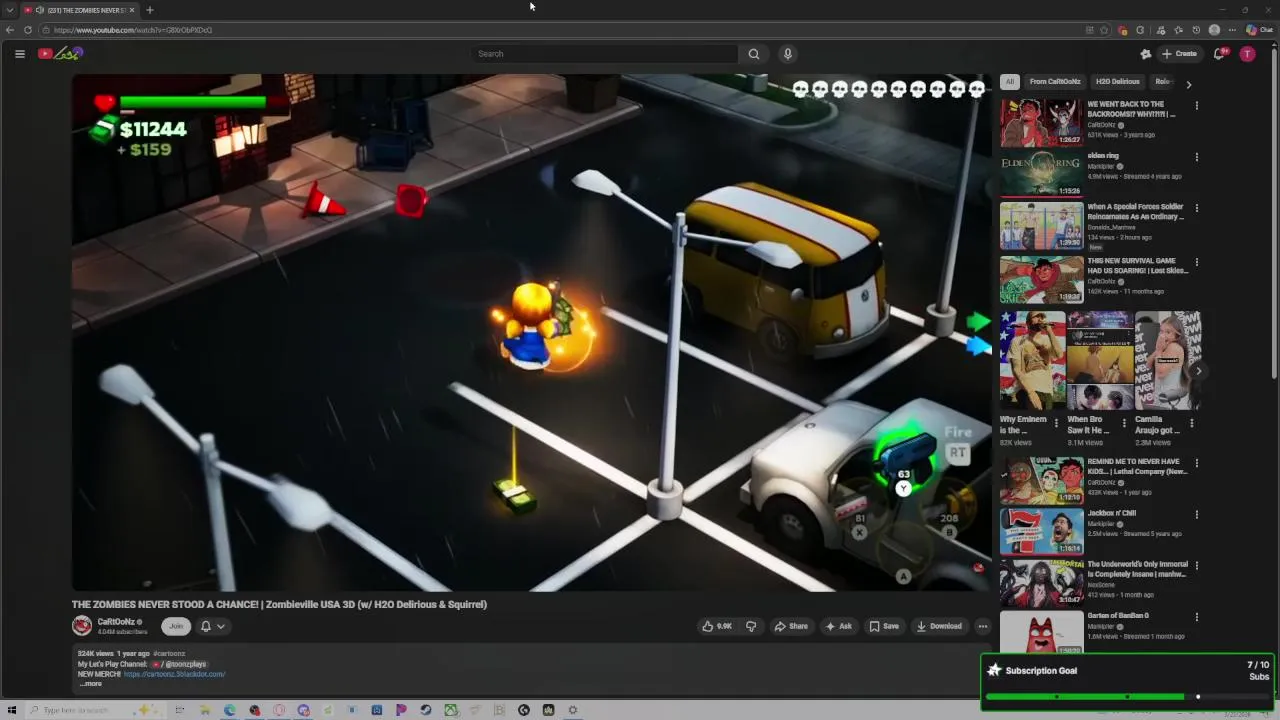Viewport: 1280px width, 720px height.
Task: Open browser favorites list icon
Action: point(1178,30)
